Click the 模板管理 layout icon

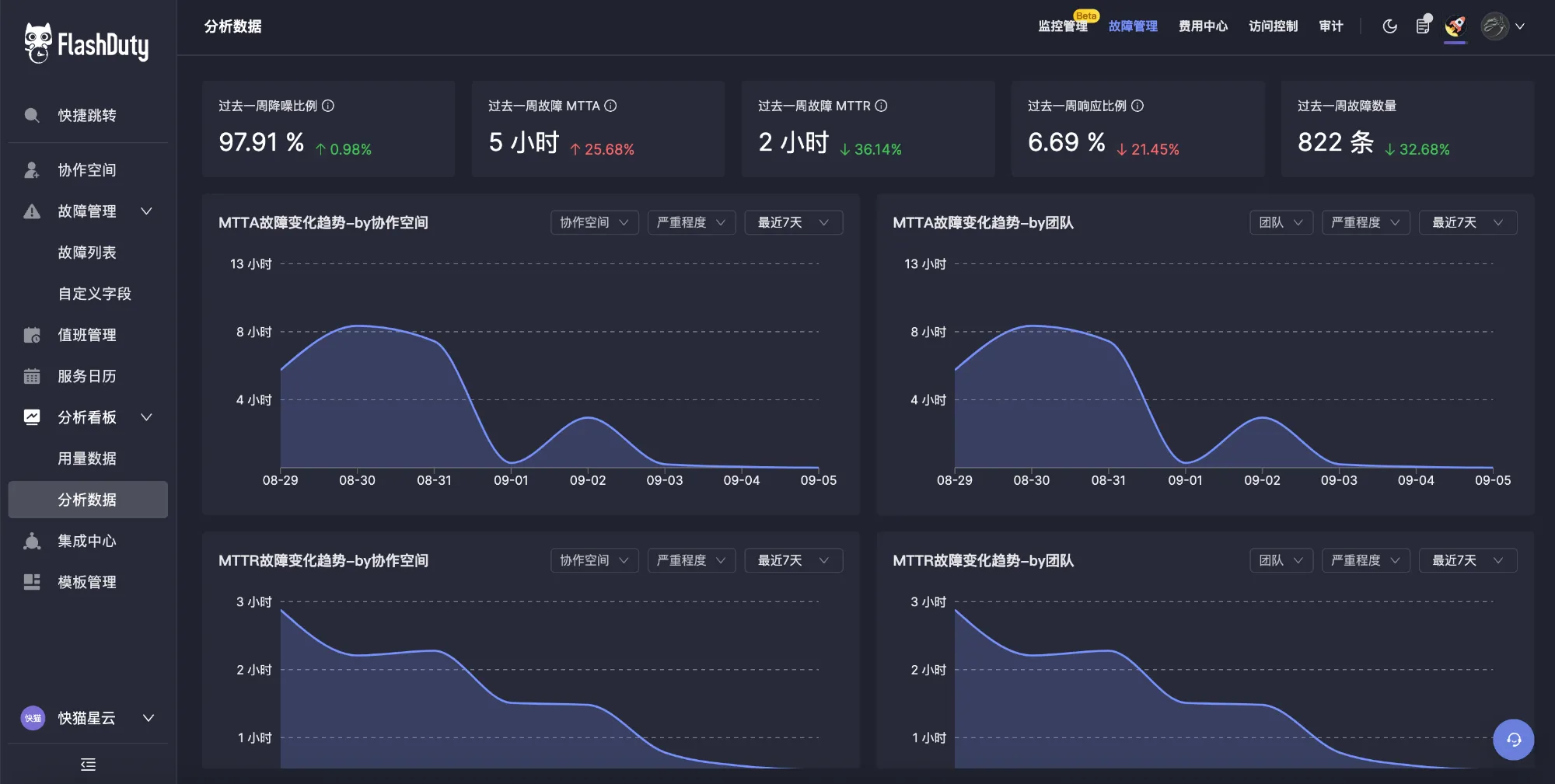32,582
